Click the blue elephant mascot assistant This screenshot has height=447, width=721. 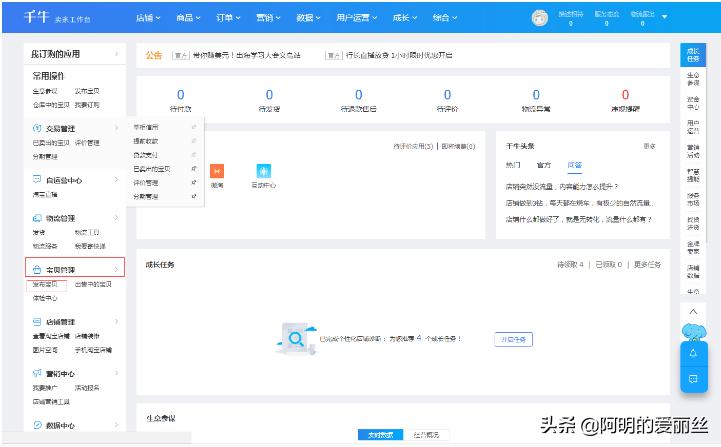(693, 331)
